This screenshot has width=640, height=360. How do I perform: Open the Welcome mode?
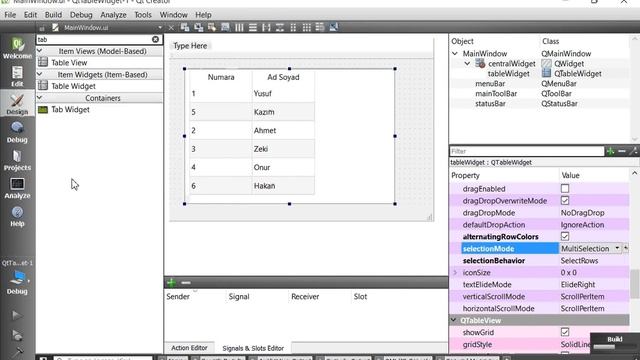point(17,48)
